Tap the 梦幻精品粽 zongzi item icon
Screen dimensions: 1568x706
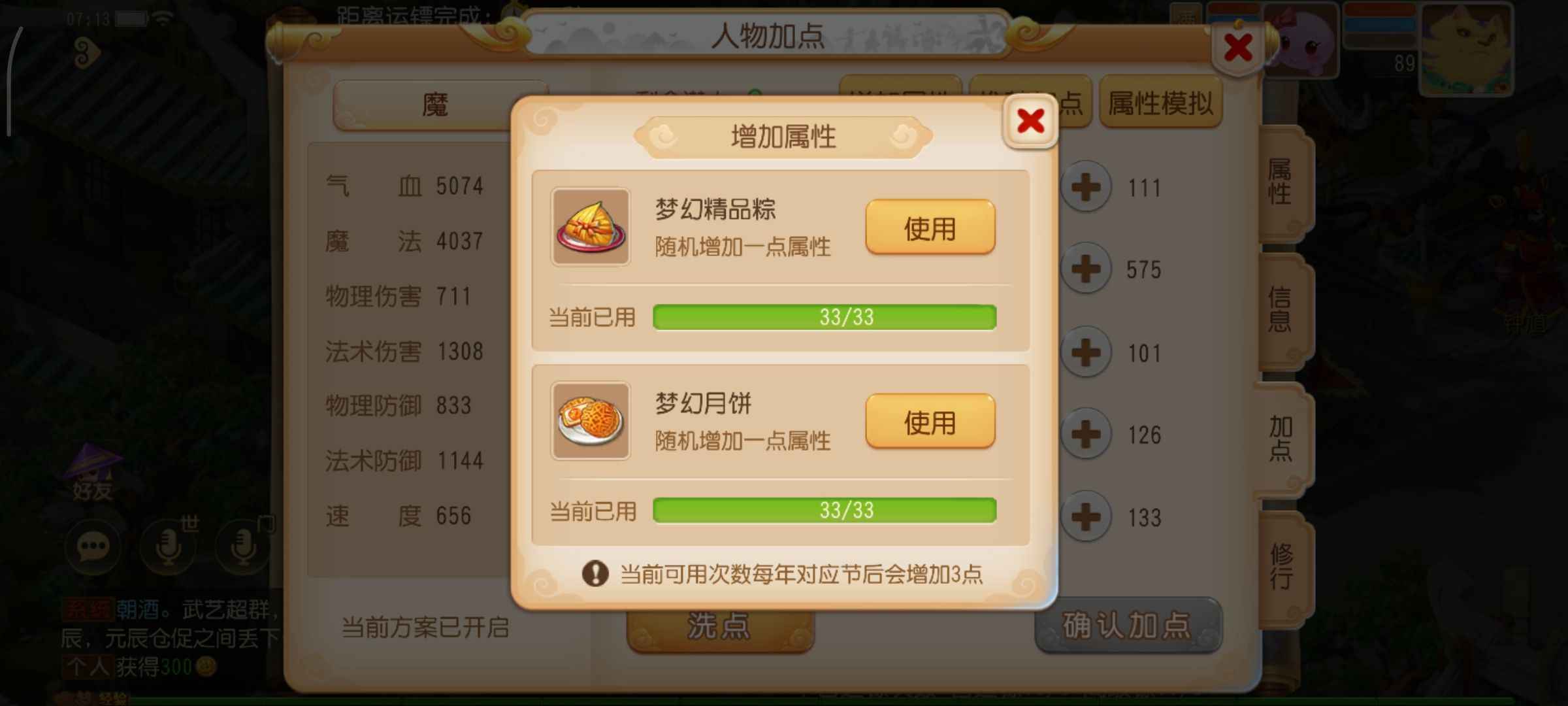(x=591, y=227)
